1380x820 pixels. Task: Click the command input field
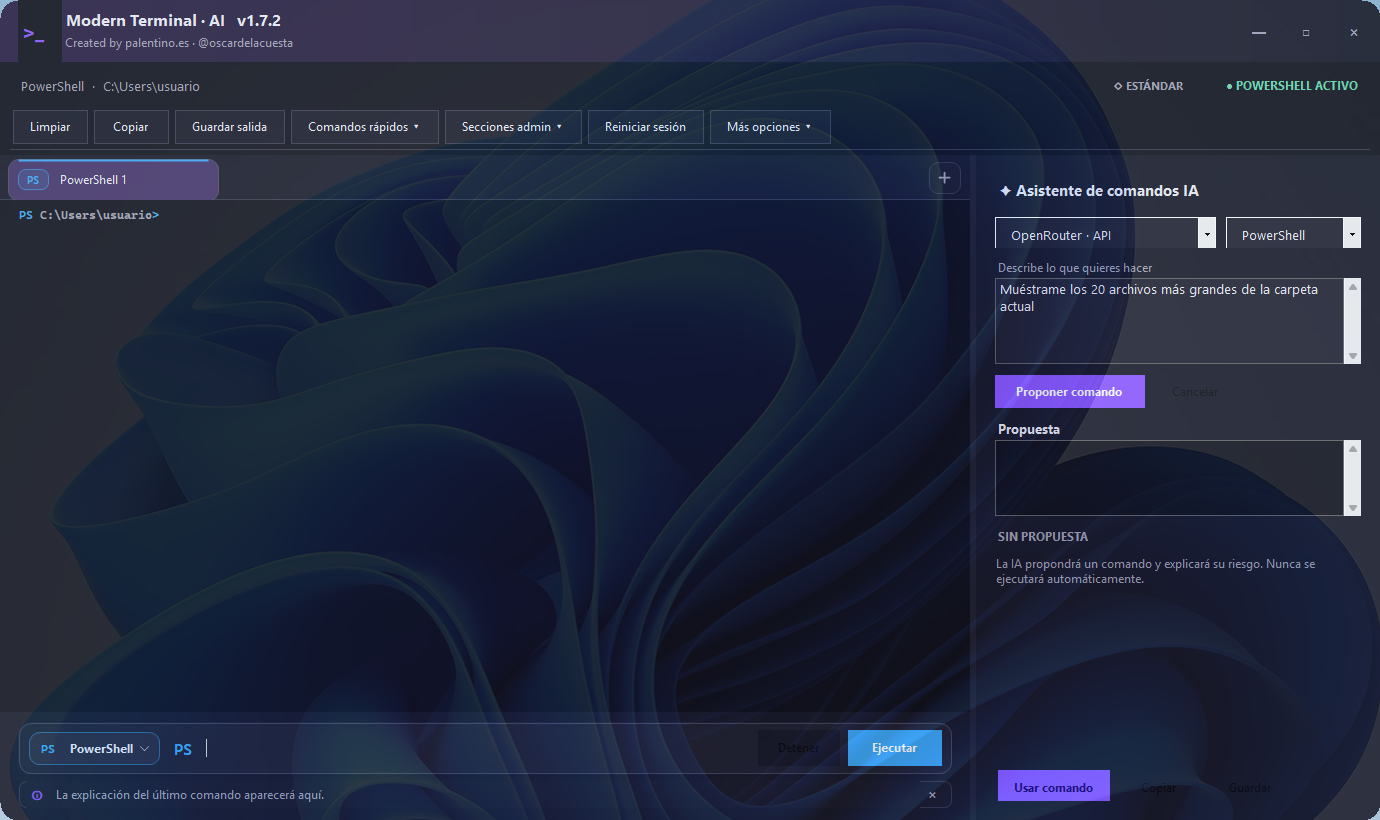point(477,748)
